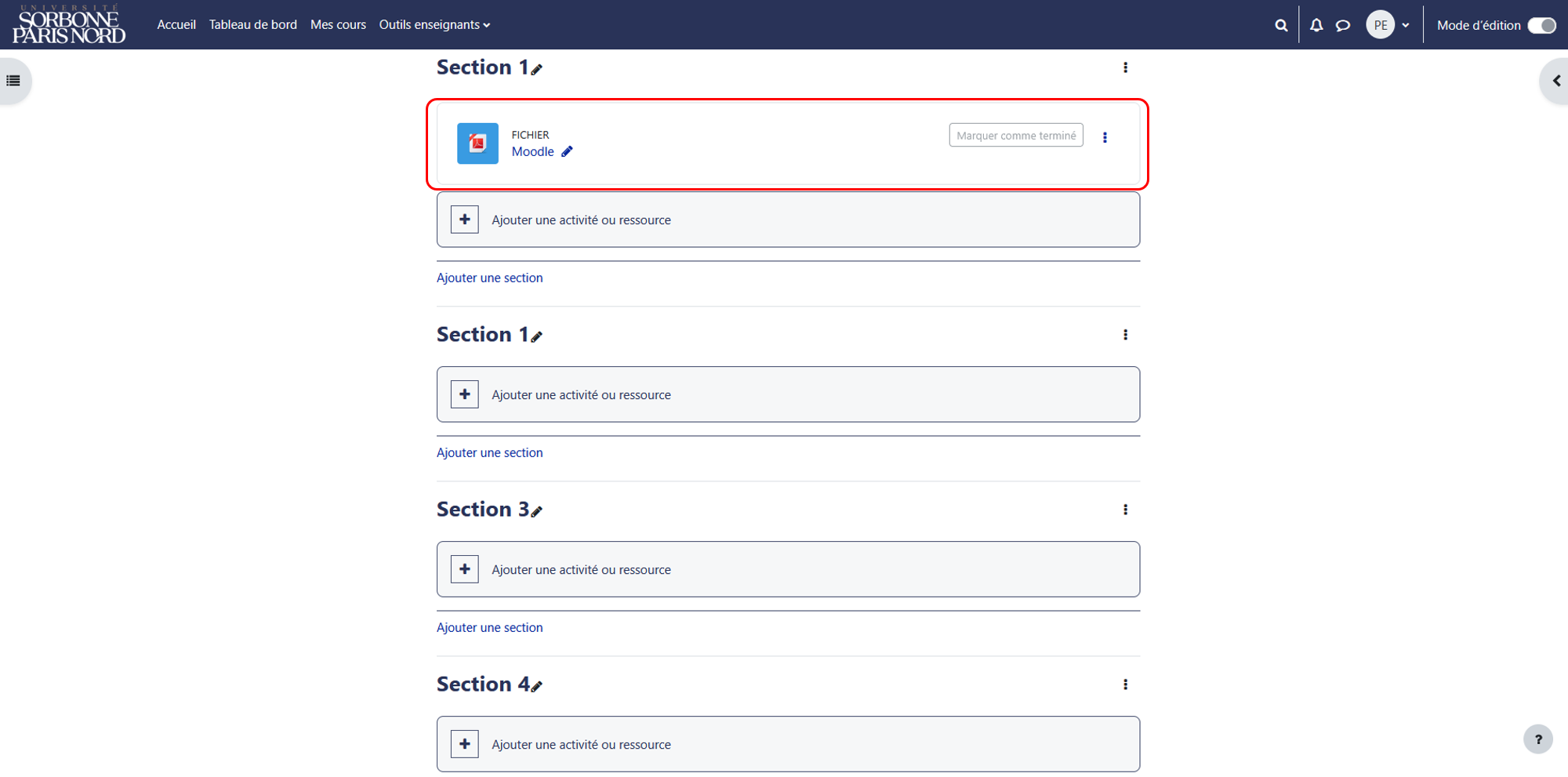Toggle the Mode d'édition switch

(1542, 25)
